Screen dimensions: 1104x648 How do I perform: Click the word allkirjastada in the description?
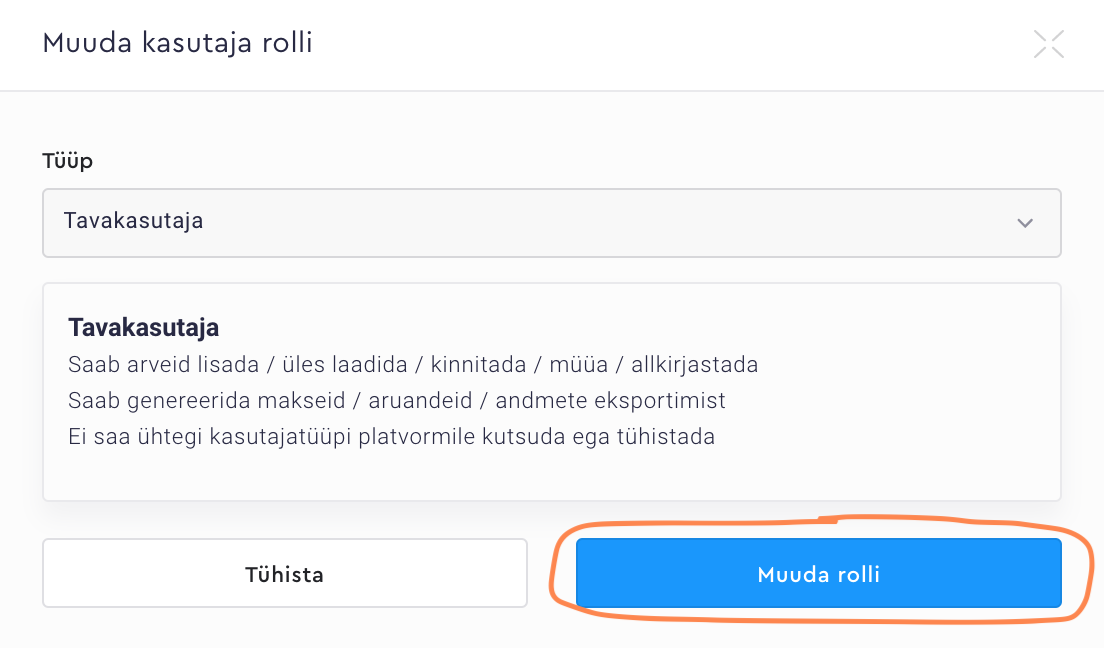tap(694, 364)
